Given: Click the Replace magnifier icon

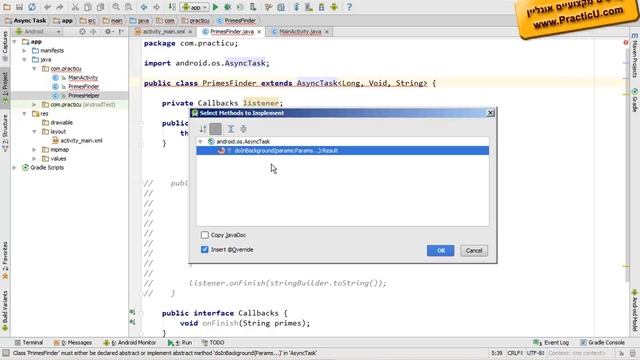Looking at the screenshot, I should pyautogui.click(x=128, y=7).
